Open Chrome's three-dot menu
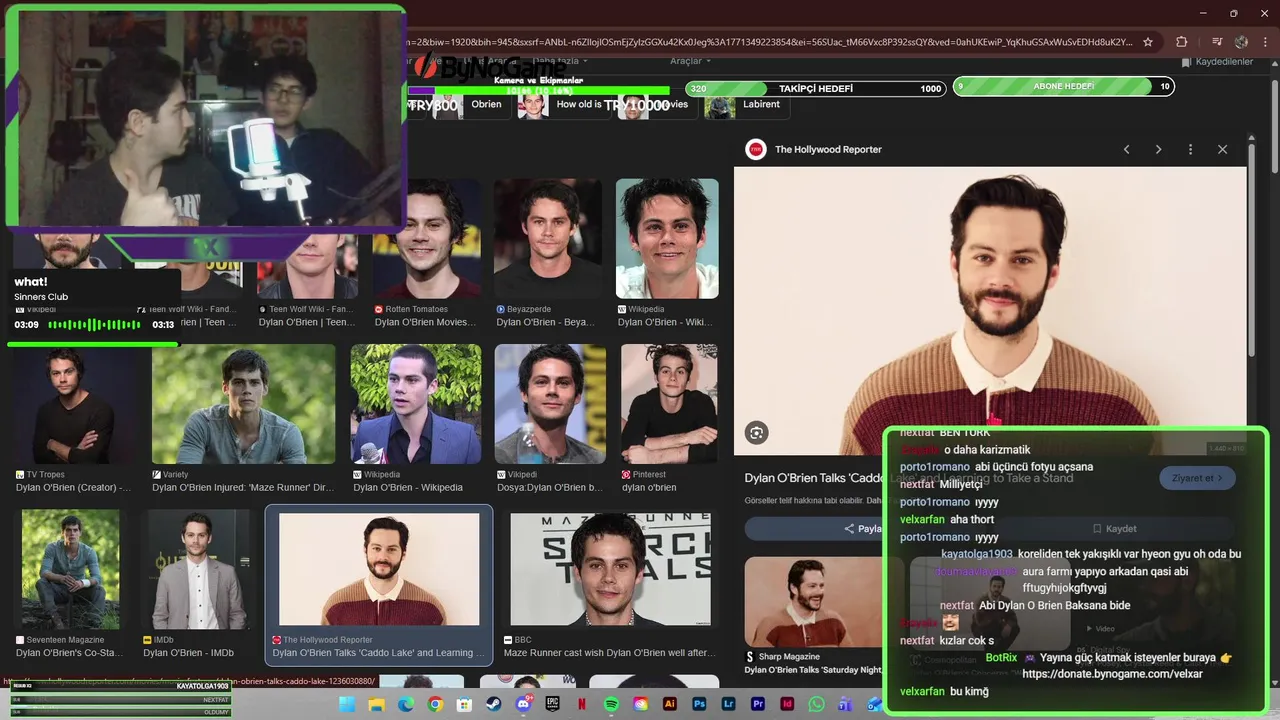The width and height of the screenshot is (1280, 720). click(x=1265, y=42)
